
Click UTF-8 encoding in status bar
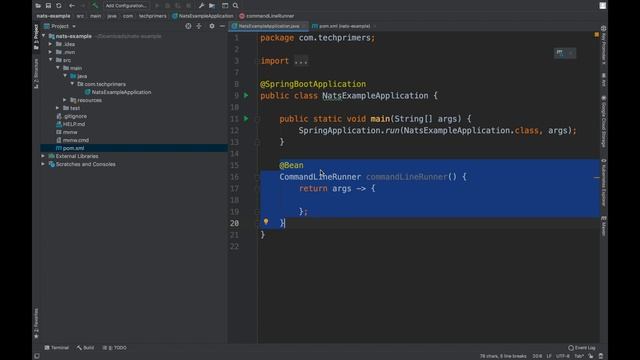point(563,356)
